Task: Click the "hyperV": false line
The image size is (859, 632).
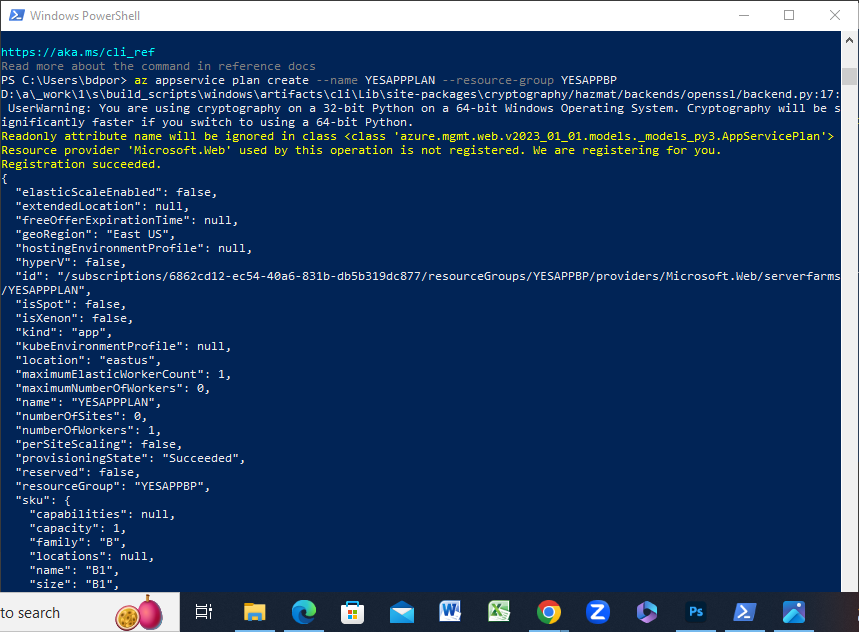Action: tap(70, 262)
